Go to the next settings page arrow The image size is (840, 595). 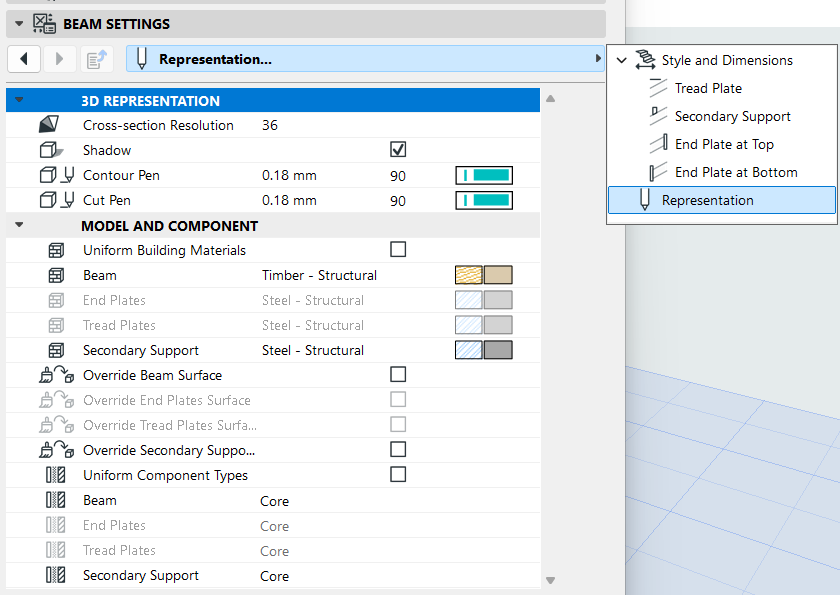point(59,59)
